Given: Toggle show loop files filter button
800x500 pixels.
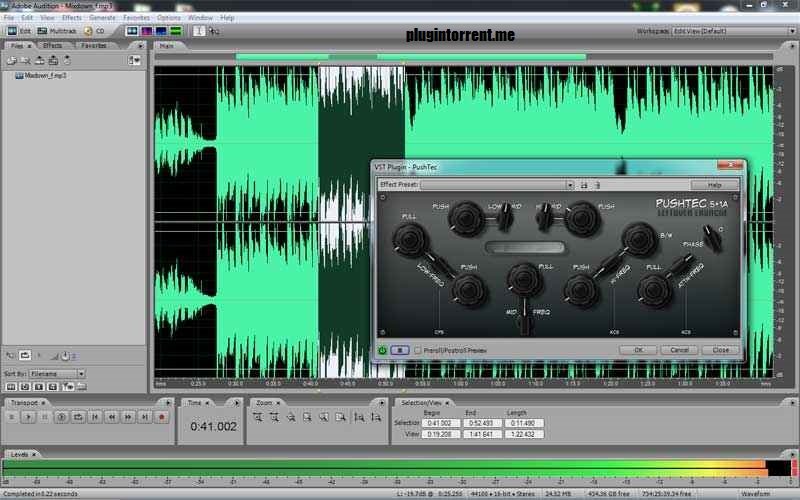Looking at the screenshot, I should [24, 387].
